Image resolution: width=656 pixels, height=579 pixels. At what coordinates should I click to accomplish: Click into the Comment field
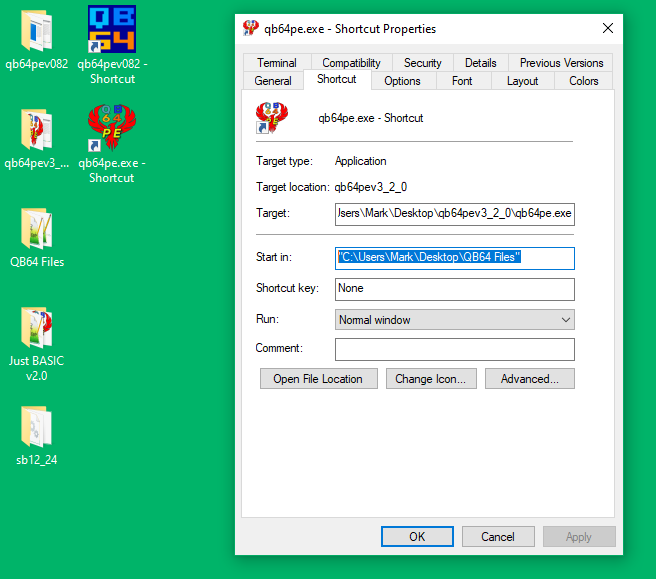tap(455, 349)
